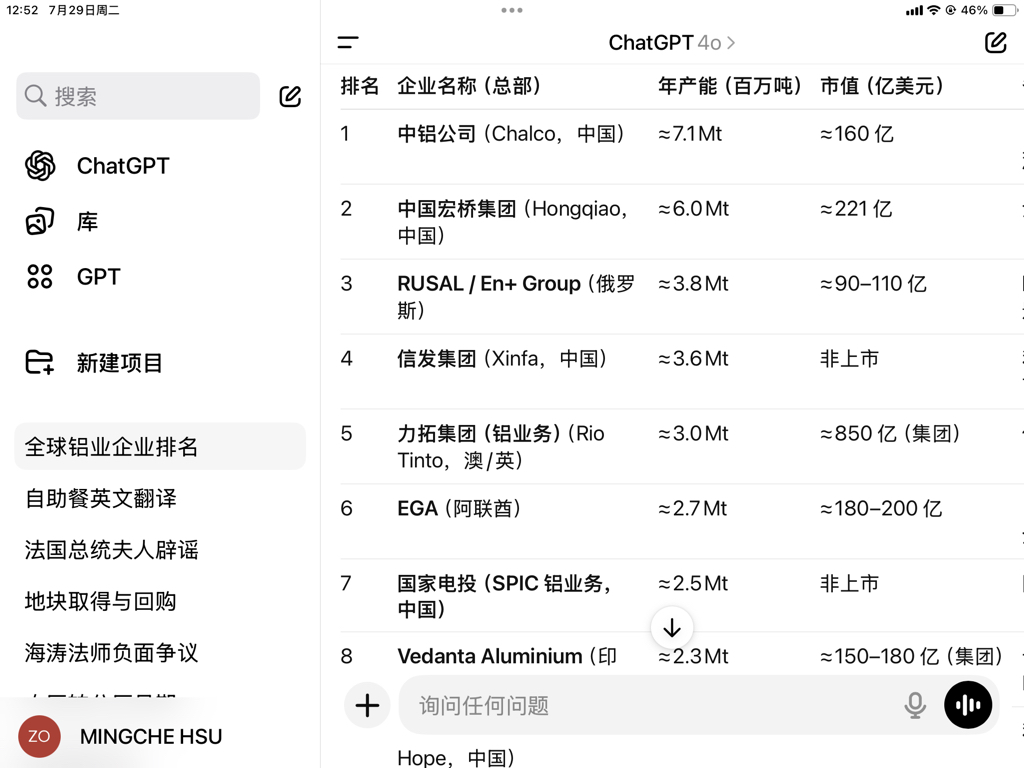The width and height of the screenshot is (1024, 768).
Task: Toggle the sidebar with the hamburger icon
Action: point(348,42)
